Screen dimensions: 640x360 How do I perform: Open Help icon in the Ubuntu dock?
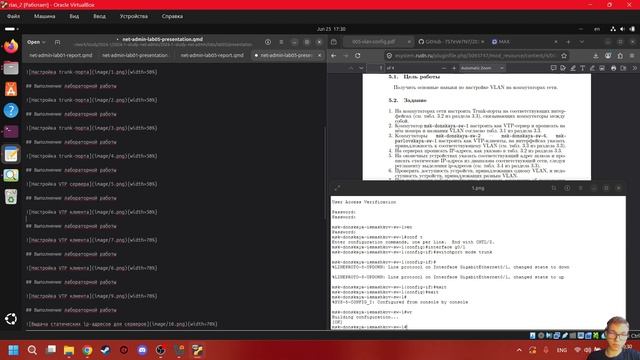pyautogui.click(x=11, y=110)
